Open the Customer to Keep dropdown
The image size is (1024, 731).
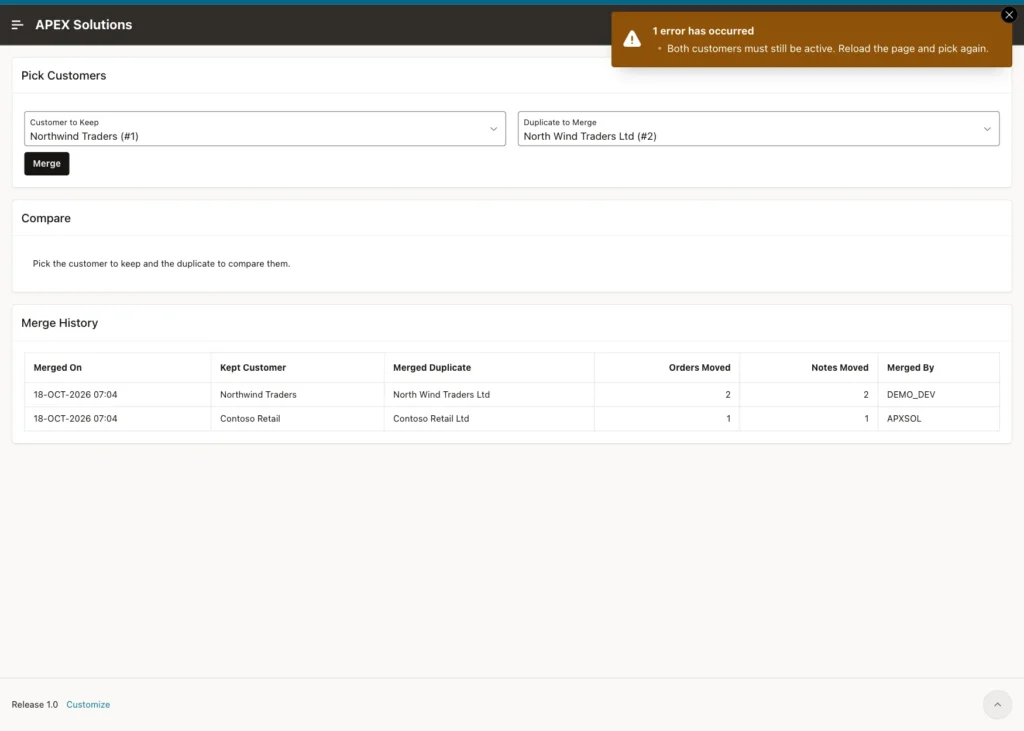[x=264, y=129]
